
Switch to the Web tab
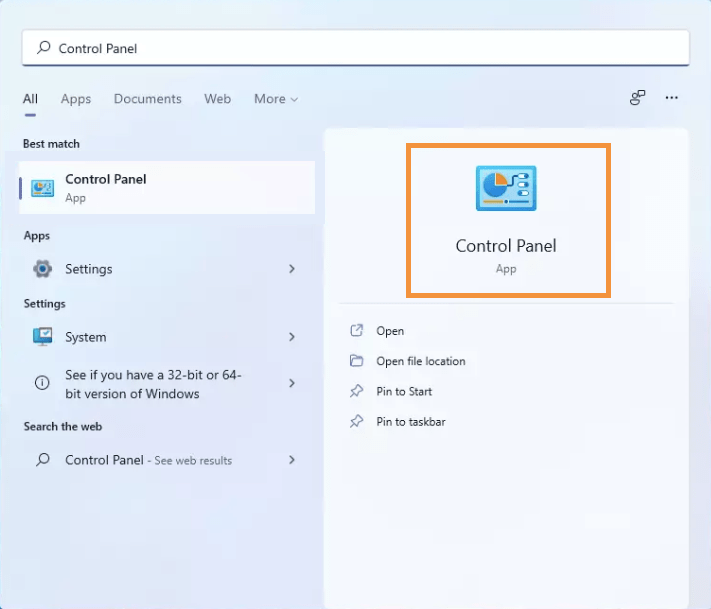point(217,99)
